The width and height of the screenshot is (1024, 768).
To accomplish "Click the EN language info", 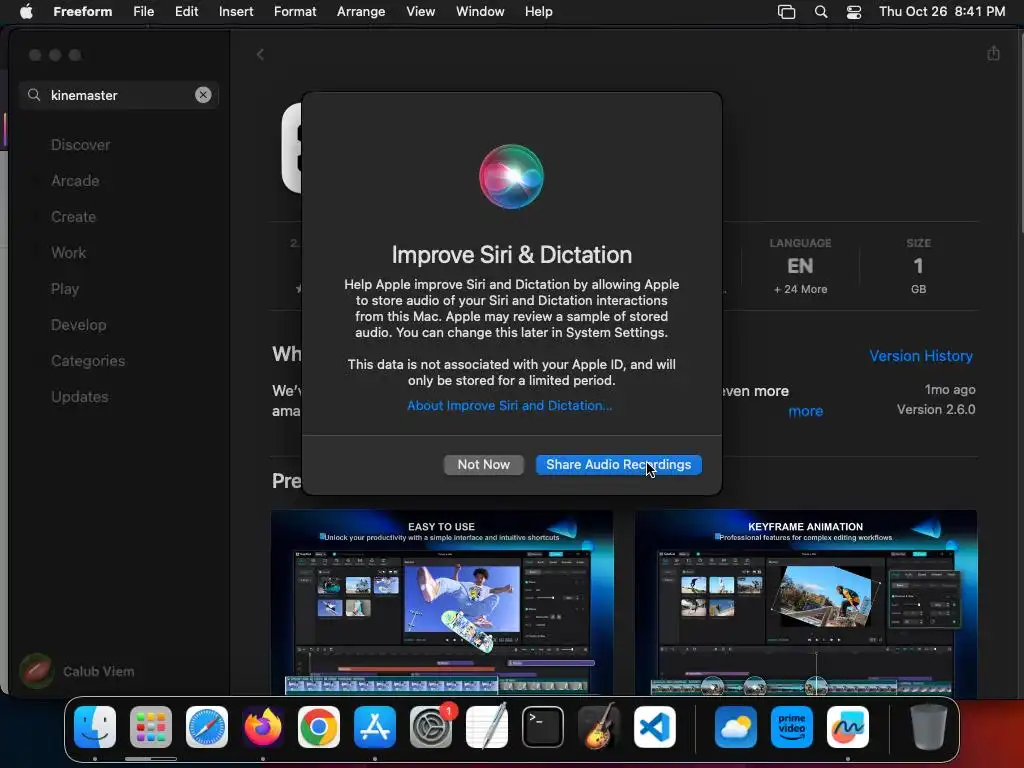I will point(800,266).
